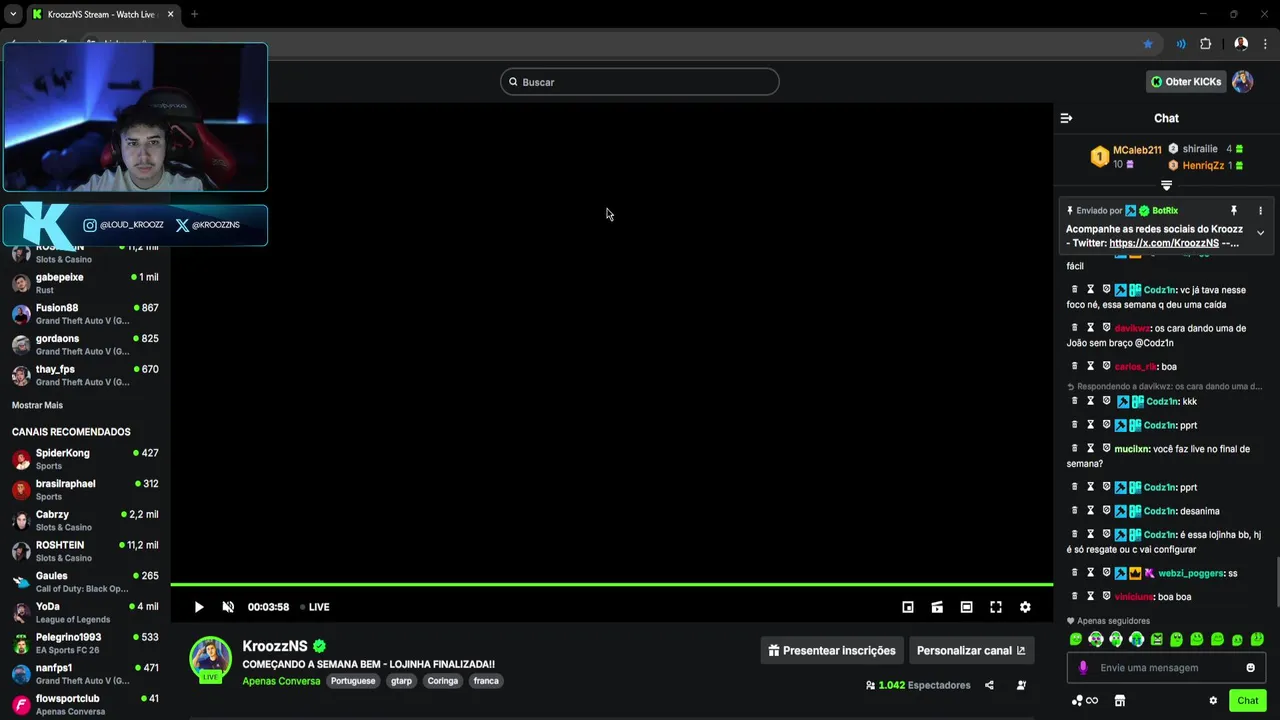1280x720 pixels.
Task: Insert the first green emote
Action: pos(1076,639)
